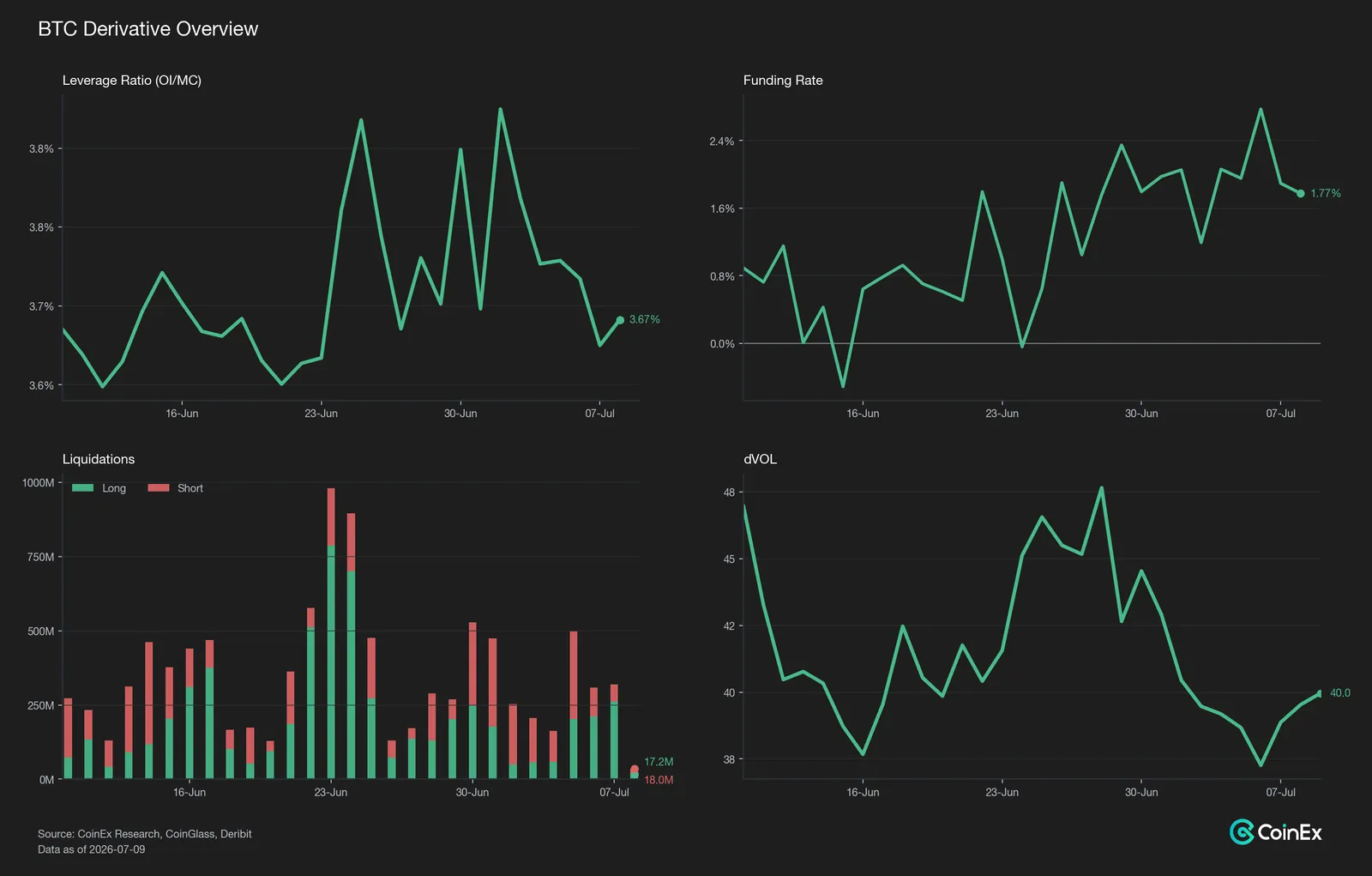Viewport: 1372px width, 876px height.
Task: Click the dVOL line's last data point
Action: 1321,693
